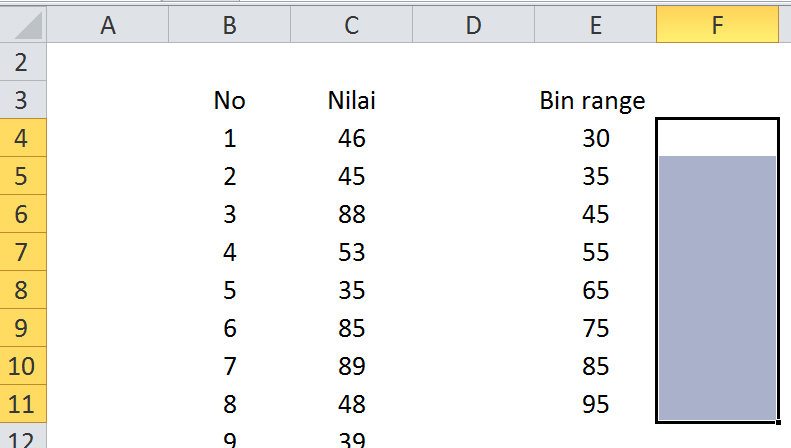791x448 pixels.
Task: Select cell containing Nilai value 88
Action: (352, 214)
